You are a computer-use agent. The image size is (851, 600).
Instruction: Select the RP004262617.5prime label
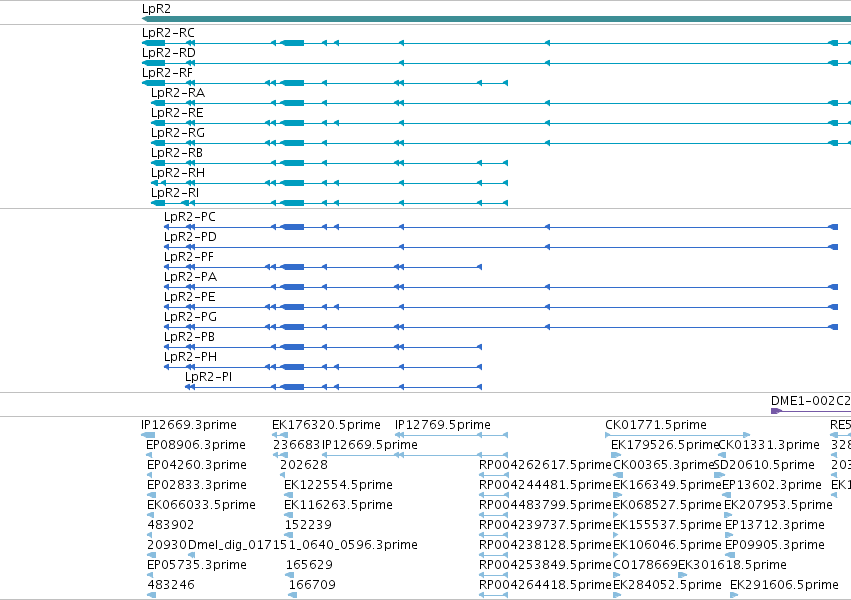(x=545, y=465)
